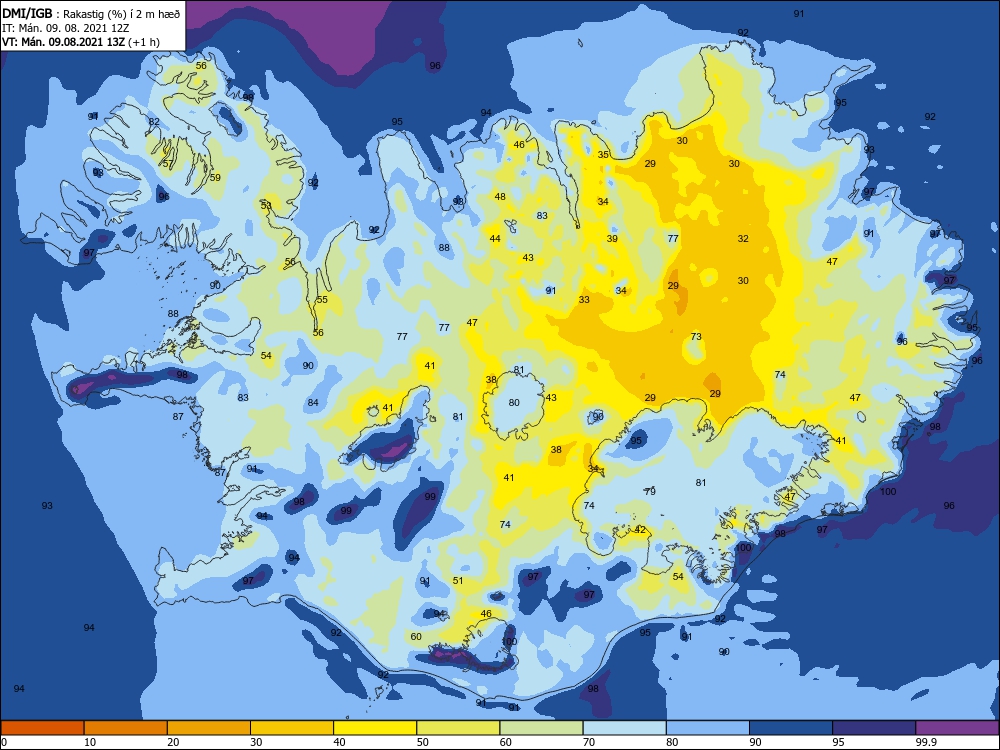Select the orange 10–20 legend color block

coord(126,728)
